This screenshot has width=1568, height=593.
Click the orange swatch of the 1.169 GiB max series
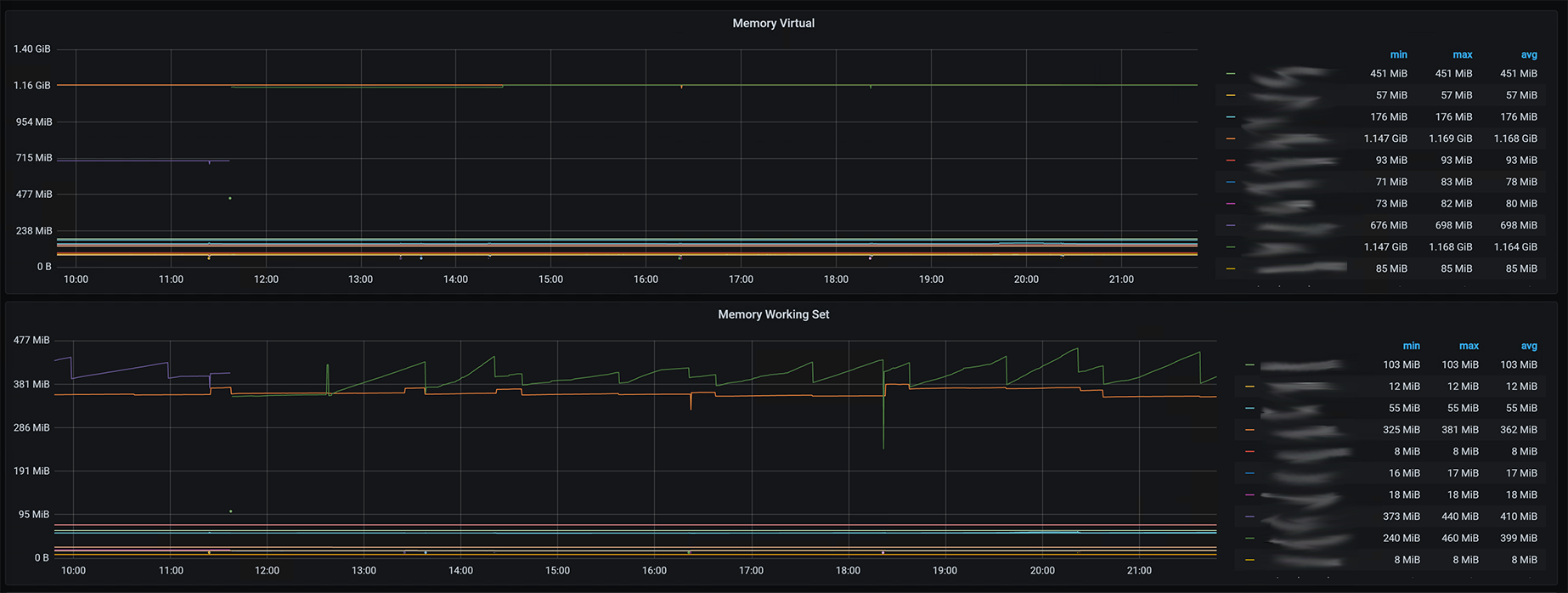1231,138
